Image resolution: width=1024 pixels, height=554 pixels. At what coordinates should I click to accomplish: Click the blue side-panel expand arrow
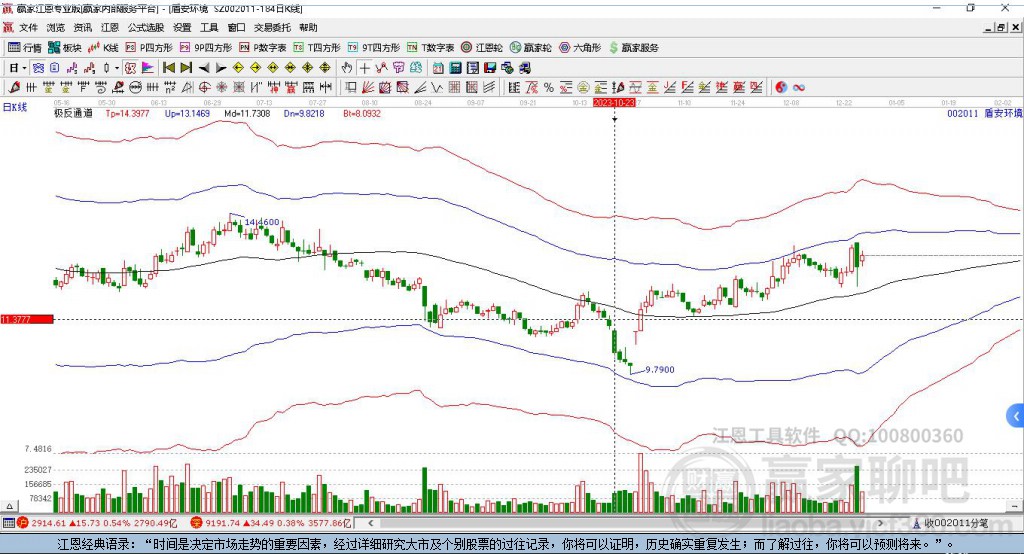click(x=1016, y=416)
